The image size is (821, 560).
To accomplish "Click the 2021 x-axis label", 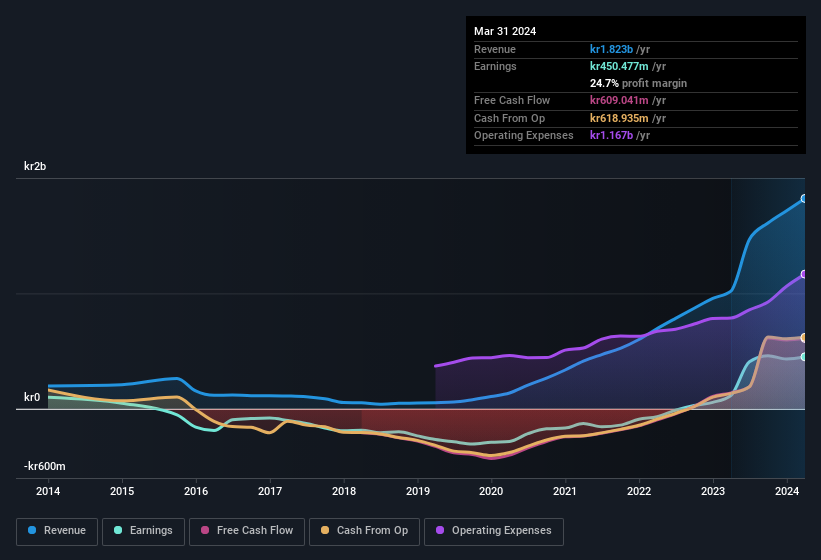I will point(565,491).
